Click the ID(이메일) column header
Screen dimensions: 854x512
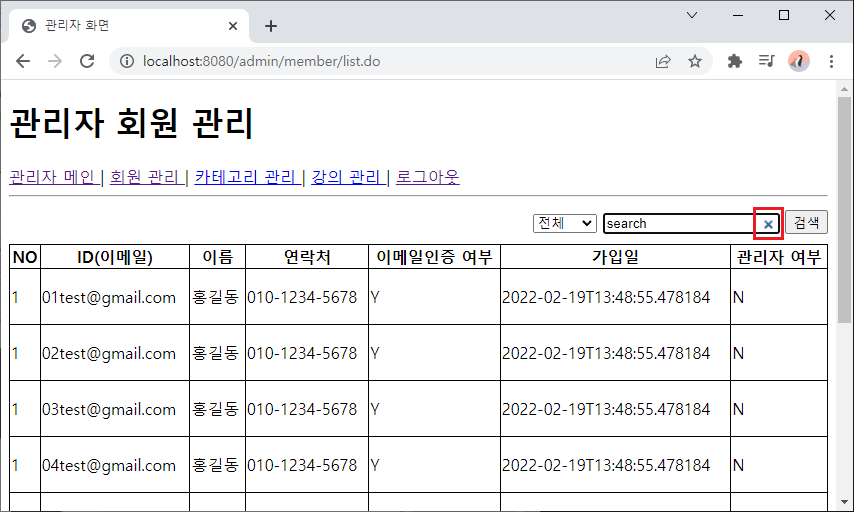115,257
